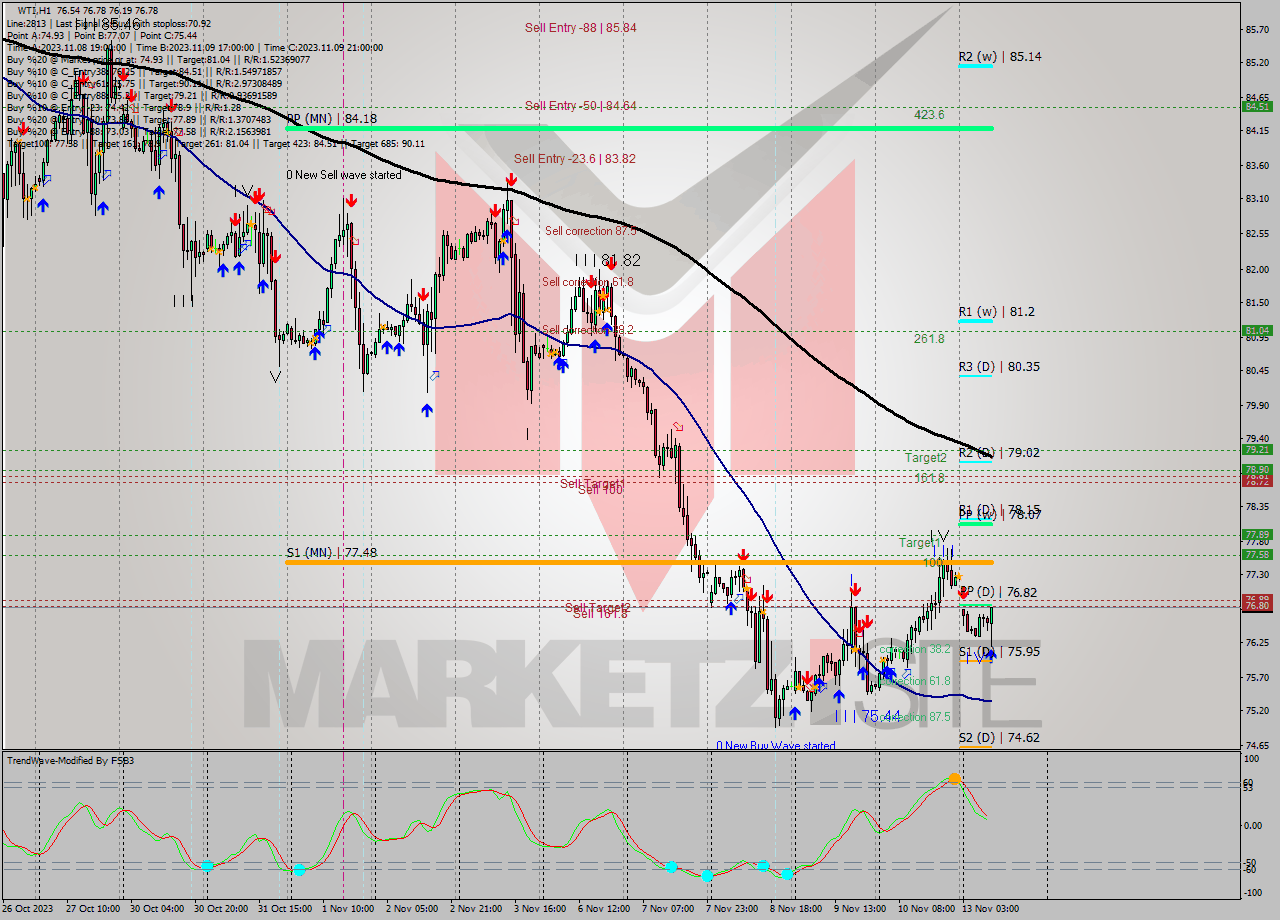
Task: Click the "30 Oct 20:00" time axis label
Action: 220,908
